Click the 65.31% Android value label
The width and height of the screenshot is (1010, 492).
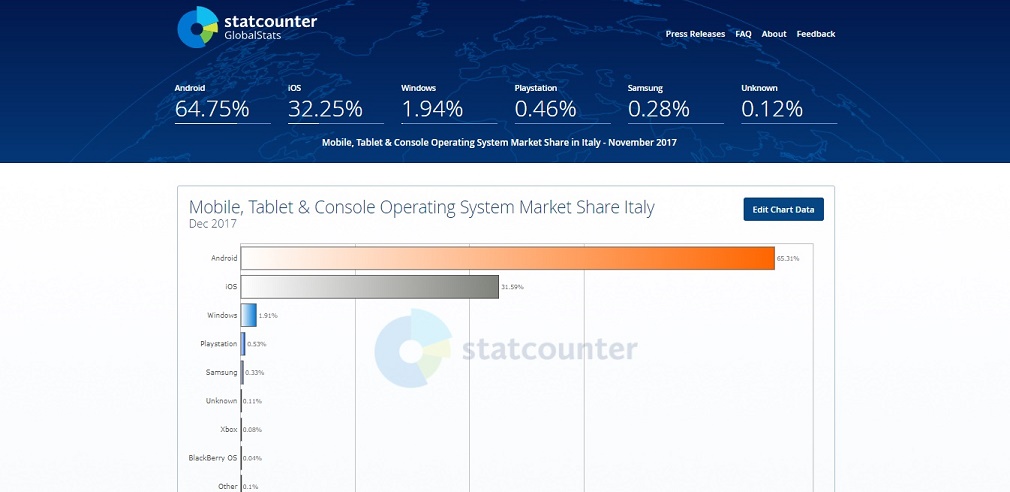788,258
